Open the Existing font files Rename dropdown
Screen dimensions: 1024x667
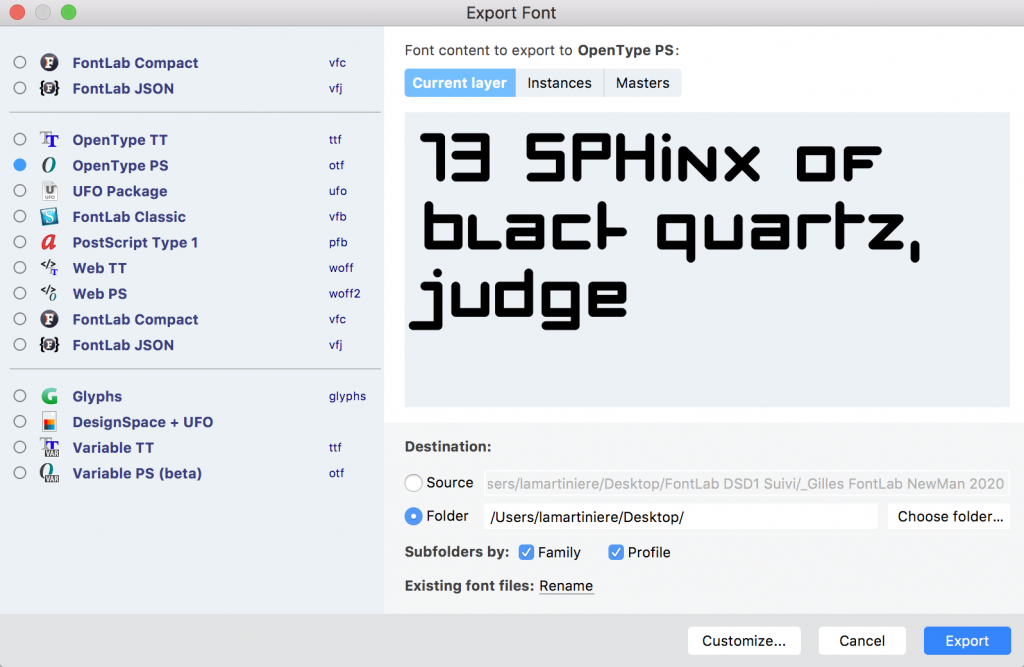pos(566,586)
